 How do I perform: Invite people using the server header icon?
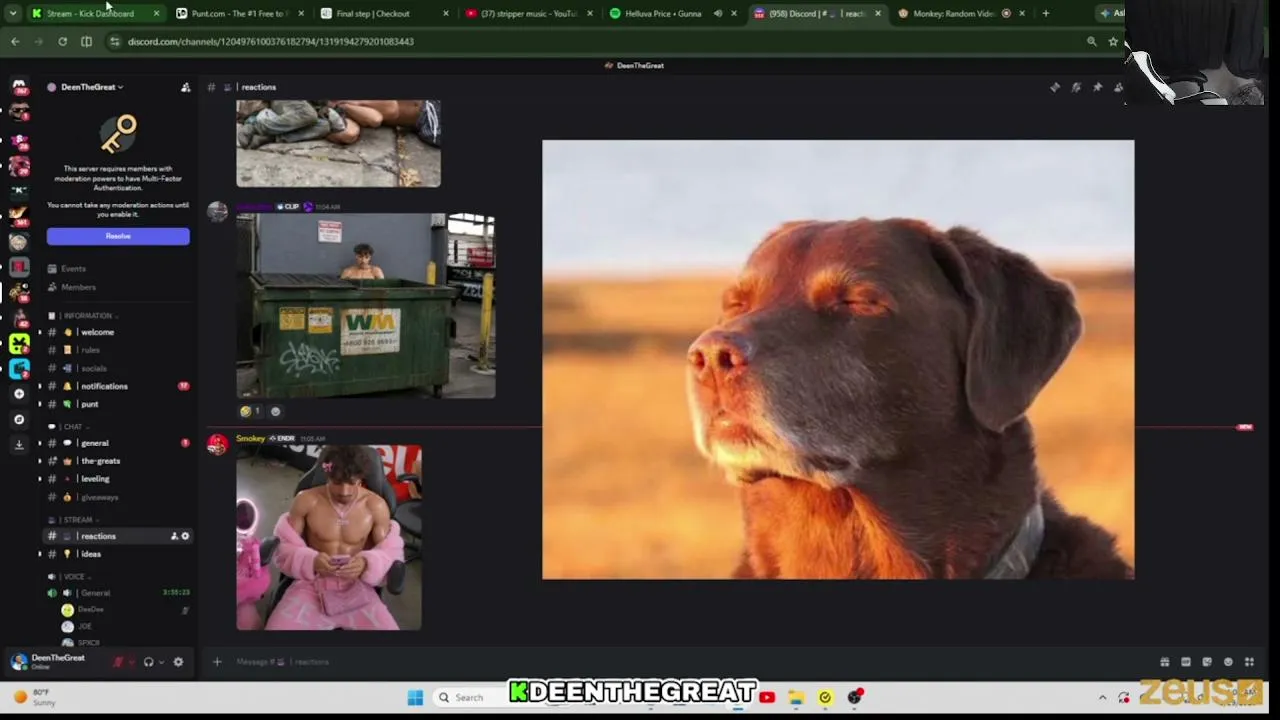[x=185, y=87]
